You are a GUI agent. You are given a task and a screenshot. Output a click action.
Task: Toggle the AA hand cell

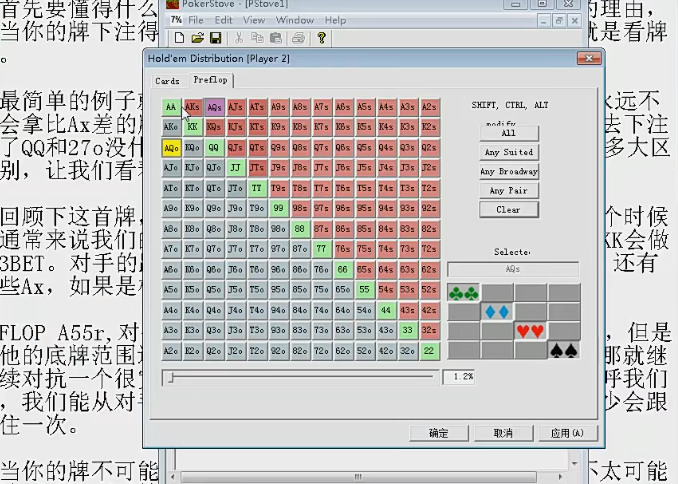coord(171,106)
